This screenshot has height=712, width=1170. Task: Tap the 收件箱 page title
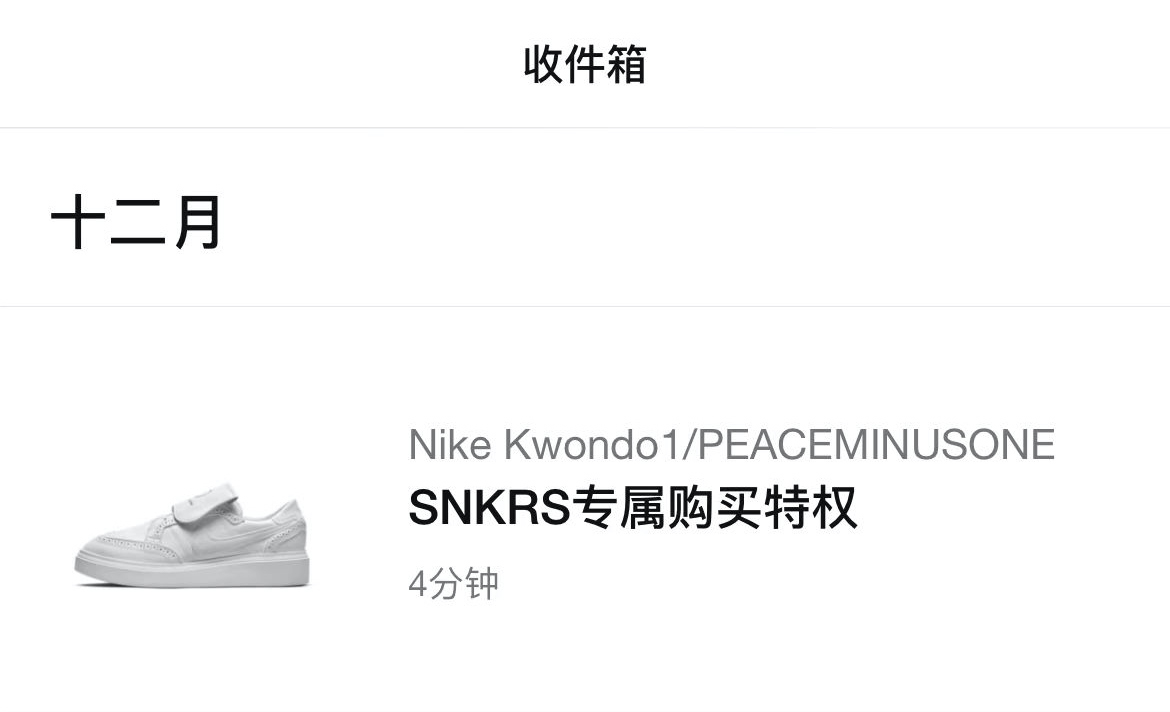tap(584, 64)
